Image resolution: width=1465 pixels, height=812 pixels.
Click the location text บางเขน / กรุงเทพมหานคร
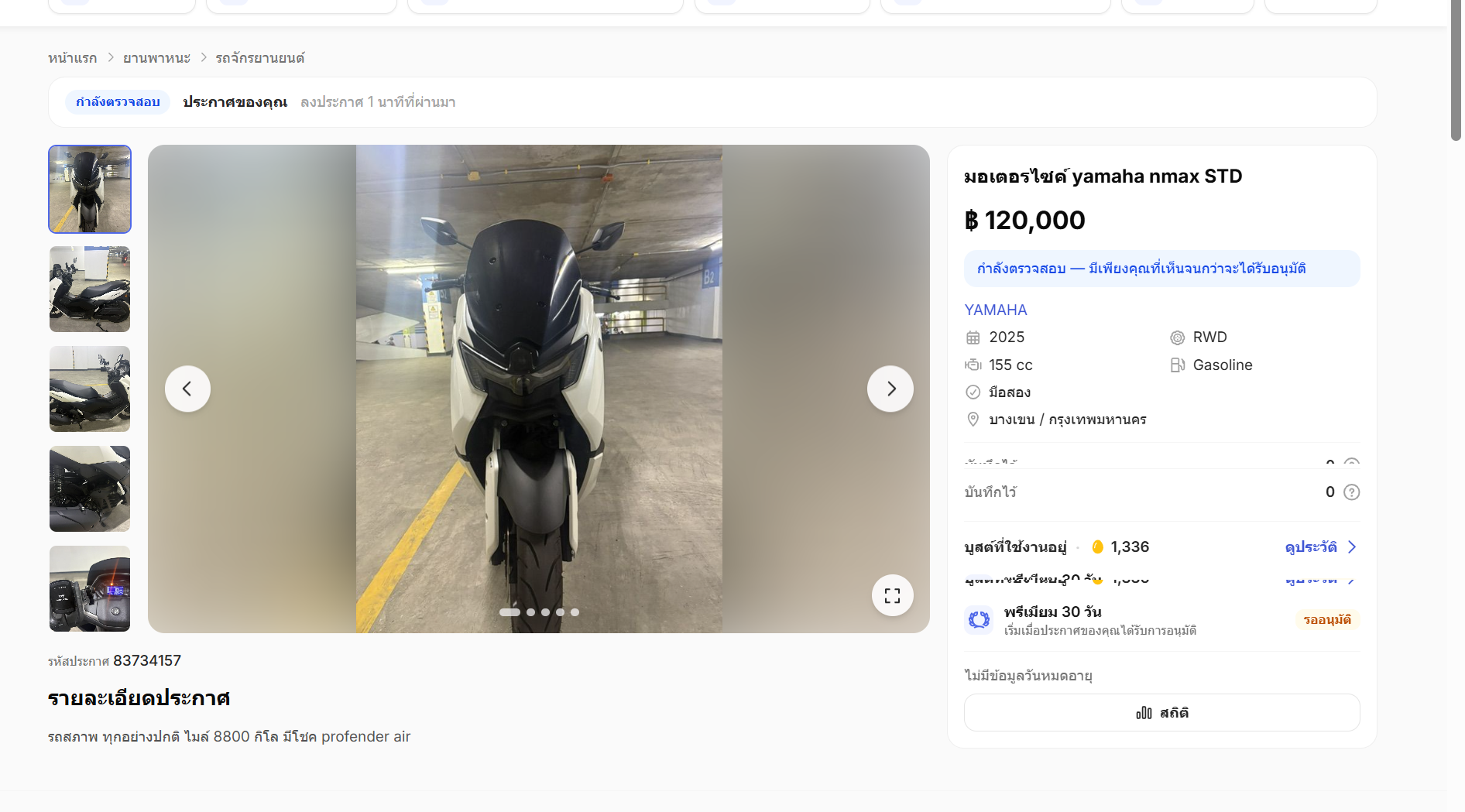[1068, 420]
